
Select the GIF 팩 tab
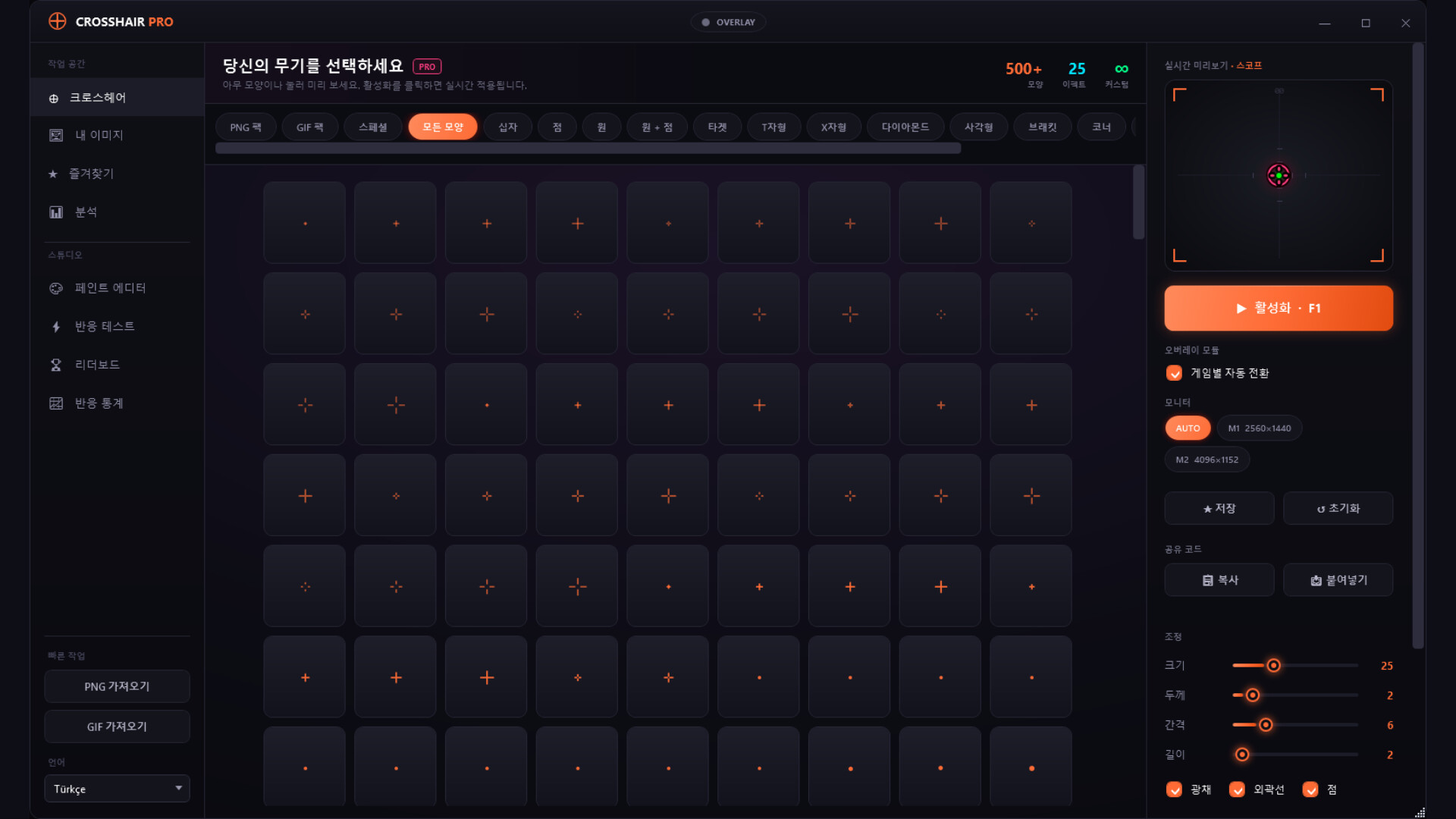309,127
